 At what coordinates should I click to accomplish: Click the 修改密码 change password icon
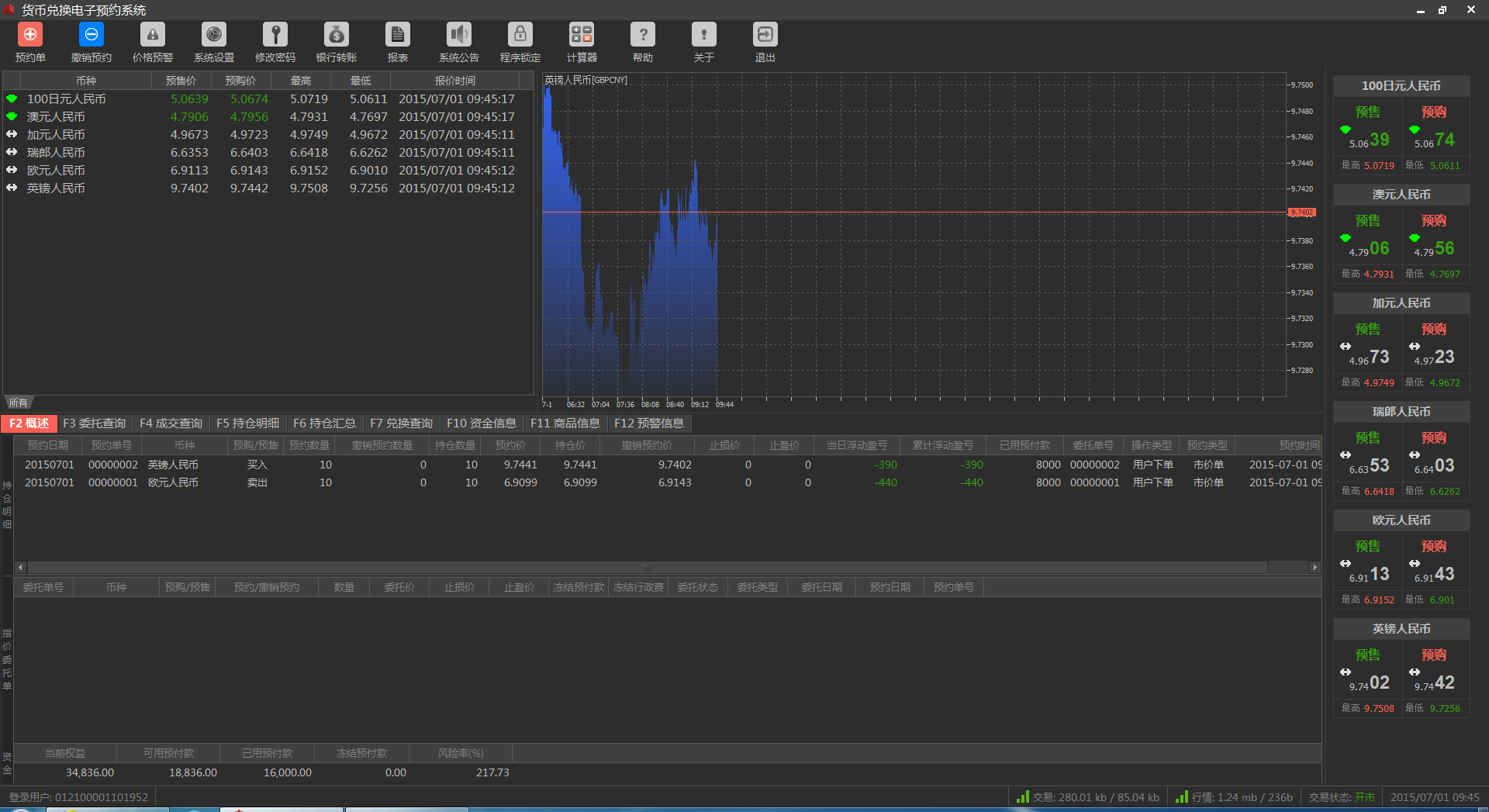[x=275, y=36]
